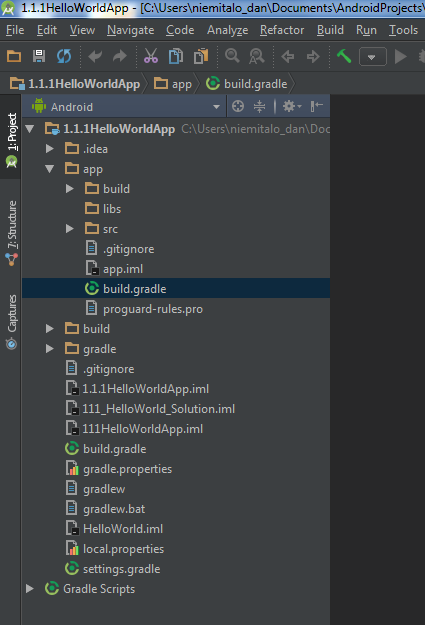The image size is (425, 625).
Task: Open the Captures side tab
Action: point(11,322)
